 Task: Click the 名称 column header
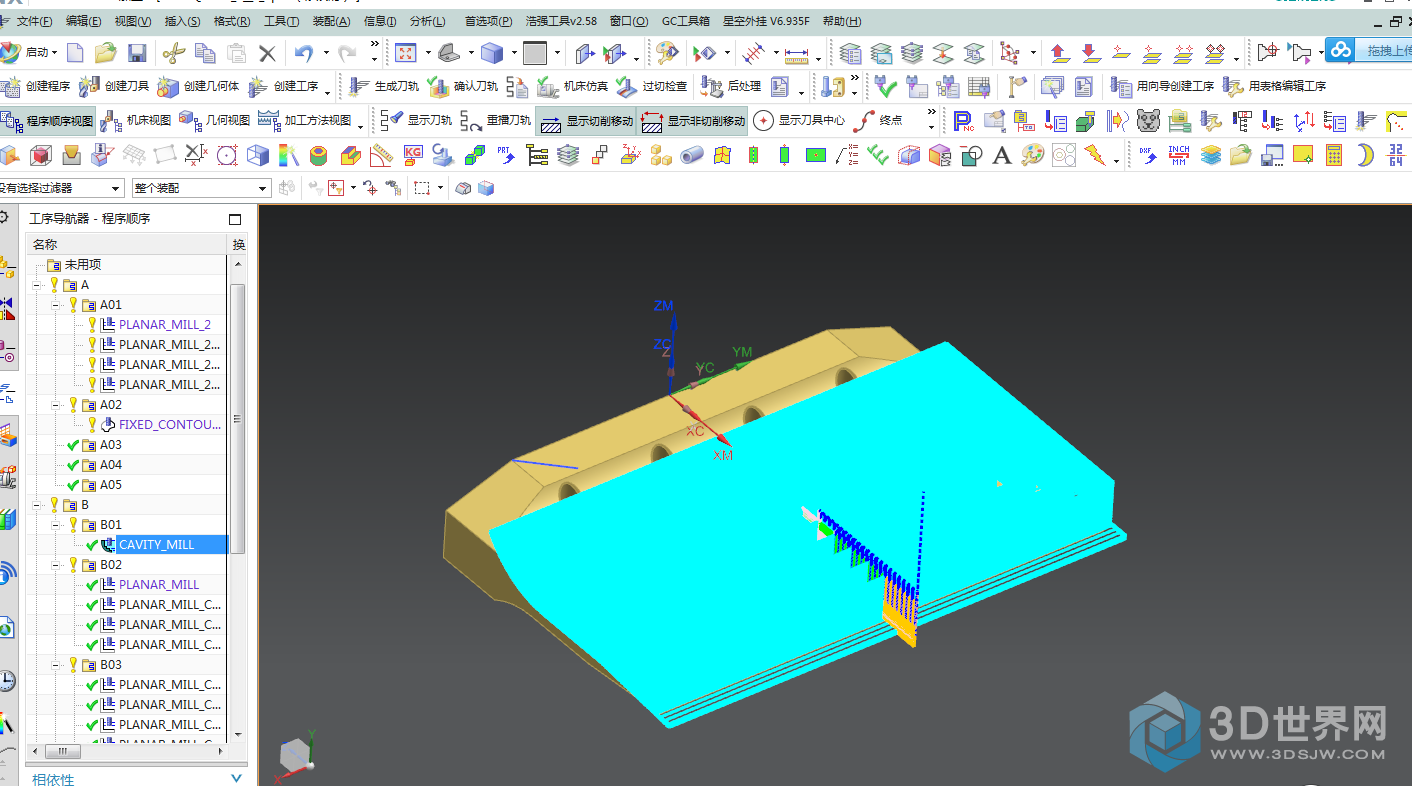pos(127,245)
